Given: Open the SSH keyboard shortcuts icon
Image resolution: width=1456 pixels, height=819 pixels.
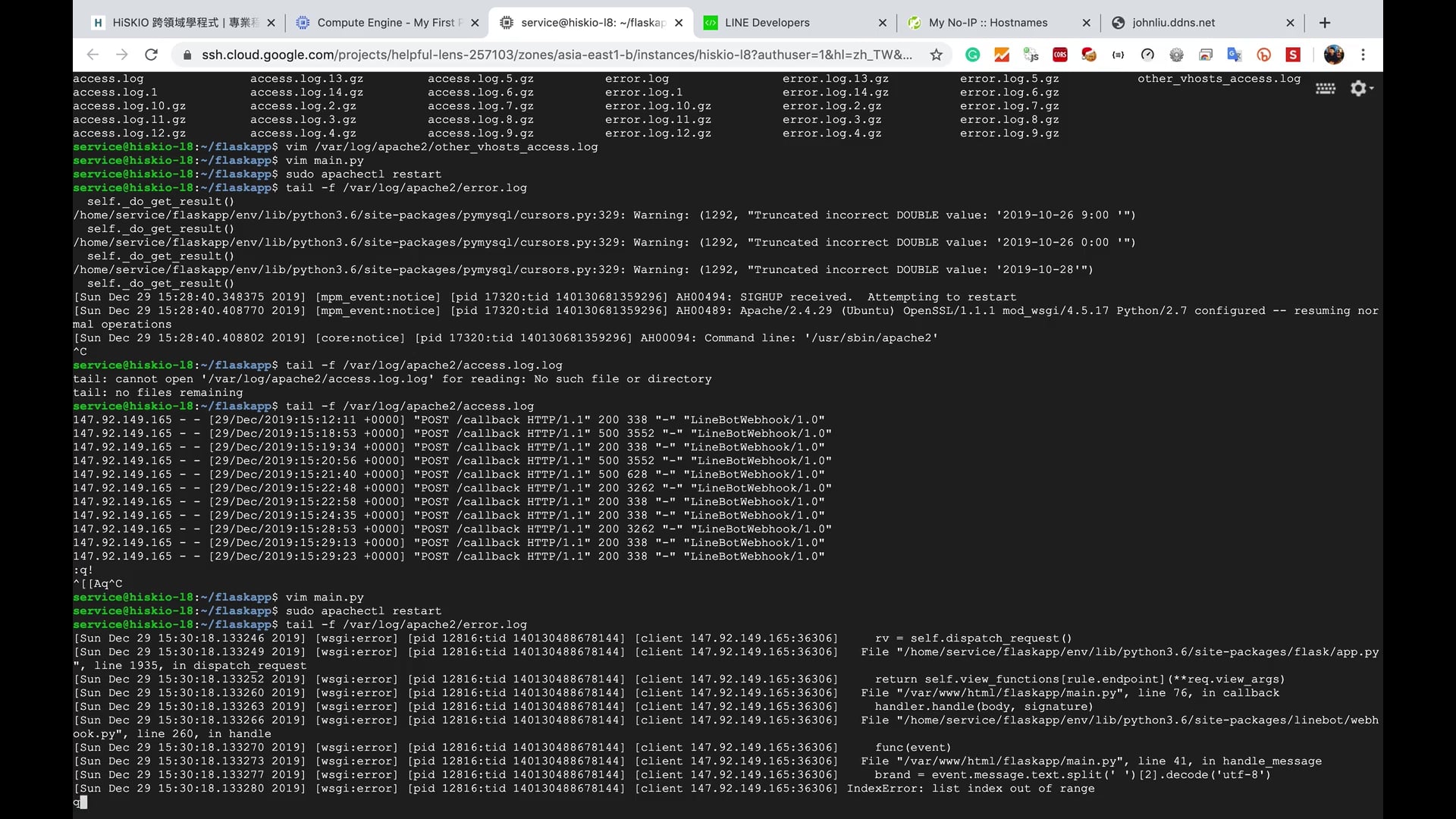Looking at the screenshot, I should point(1326,89).
